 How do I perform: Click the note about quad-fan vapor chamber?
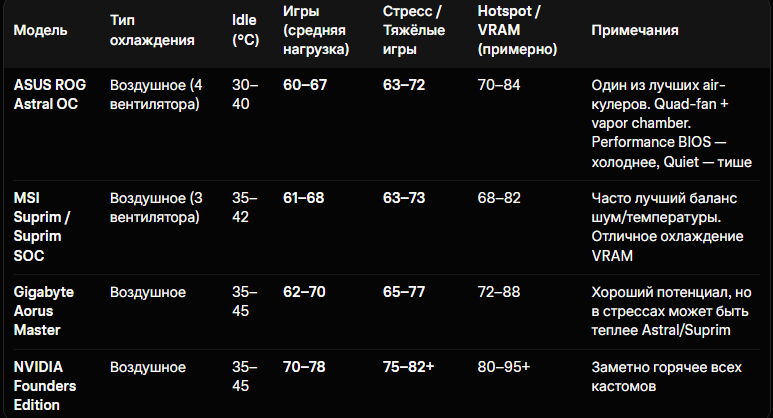pyautogui.click(x=671, y=124)
